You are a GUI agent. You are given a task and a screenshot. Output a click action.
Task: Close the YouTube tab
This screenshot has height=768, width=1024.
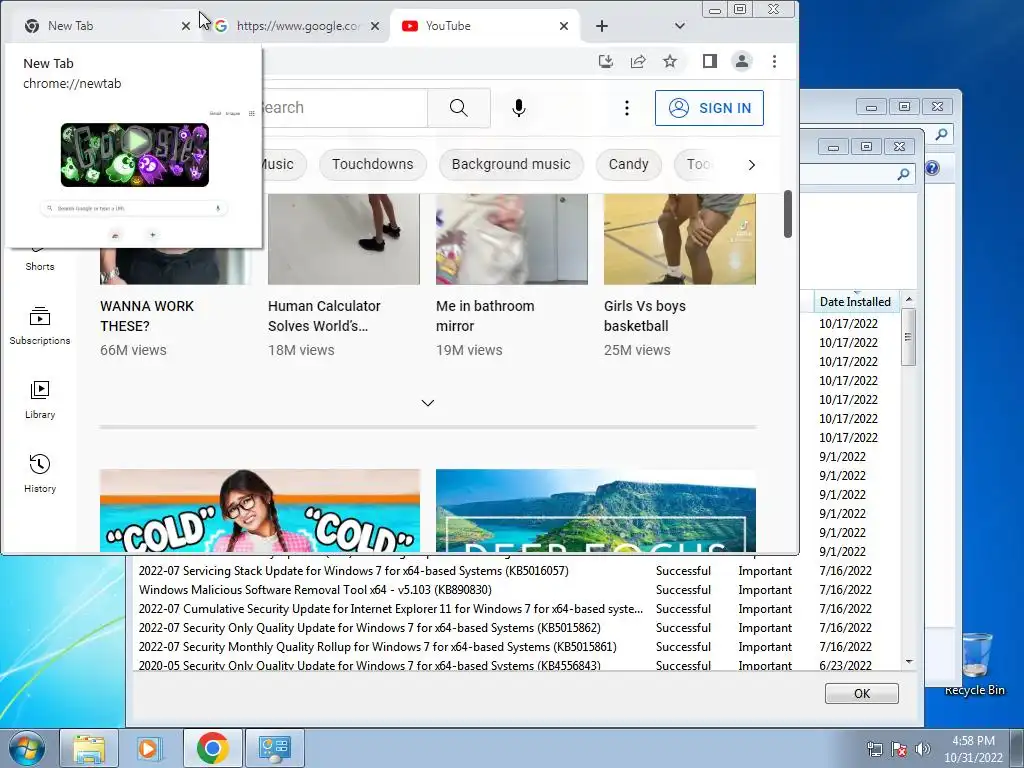[564, 26]
